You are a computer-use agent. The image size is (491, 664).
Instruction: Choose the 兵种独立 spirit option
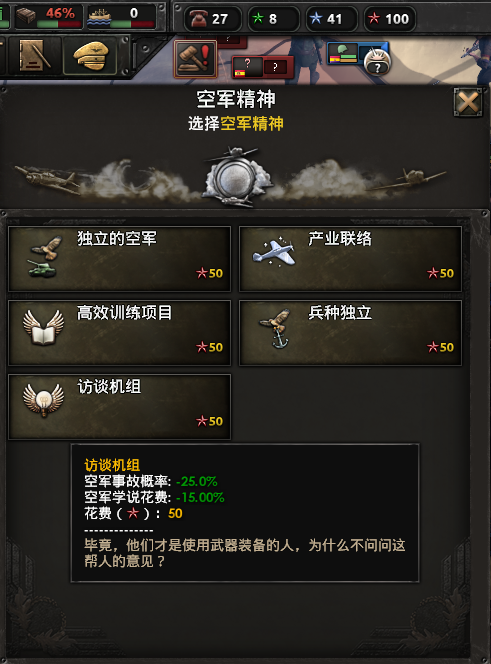point(350,333)
